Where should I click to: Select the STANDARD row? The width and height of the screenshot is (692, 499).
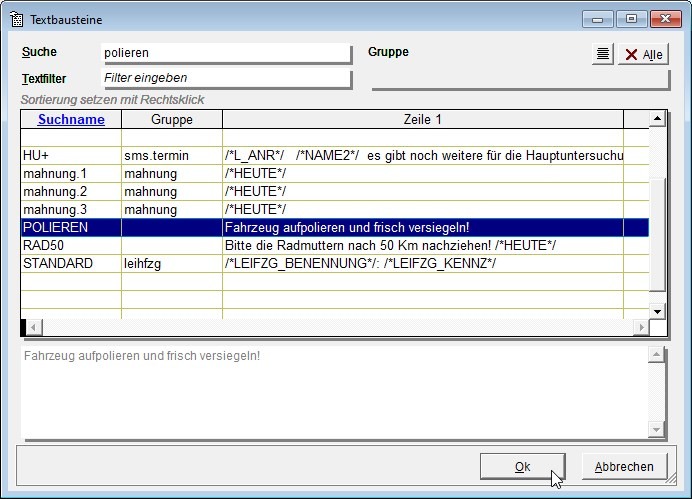pos(335,263)
